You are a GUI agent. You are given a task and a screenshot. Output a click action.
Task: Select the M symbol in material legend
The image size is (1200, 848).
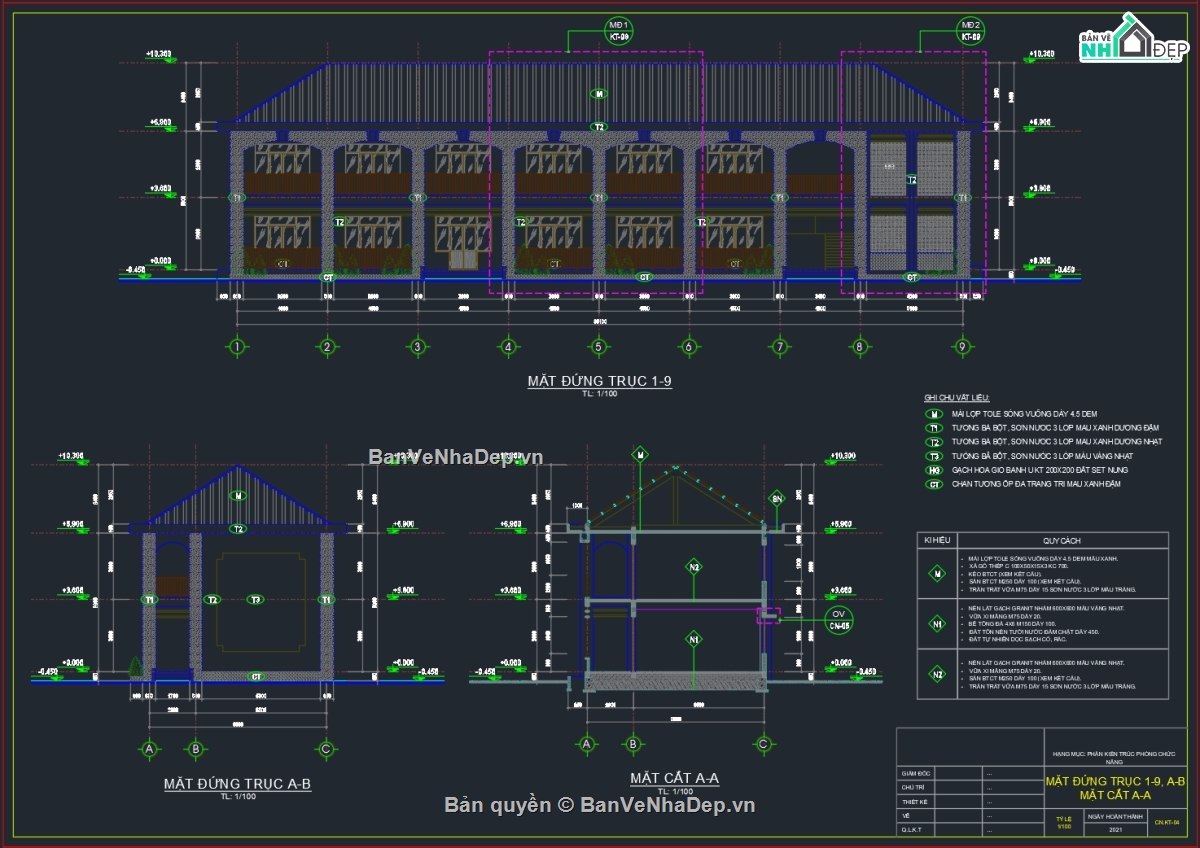click(935, 413)
